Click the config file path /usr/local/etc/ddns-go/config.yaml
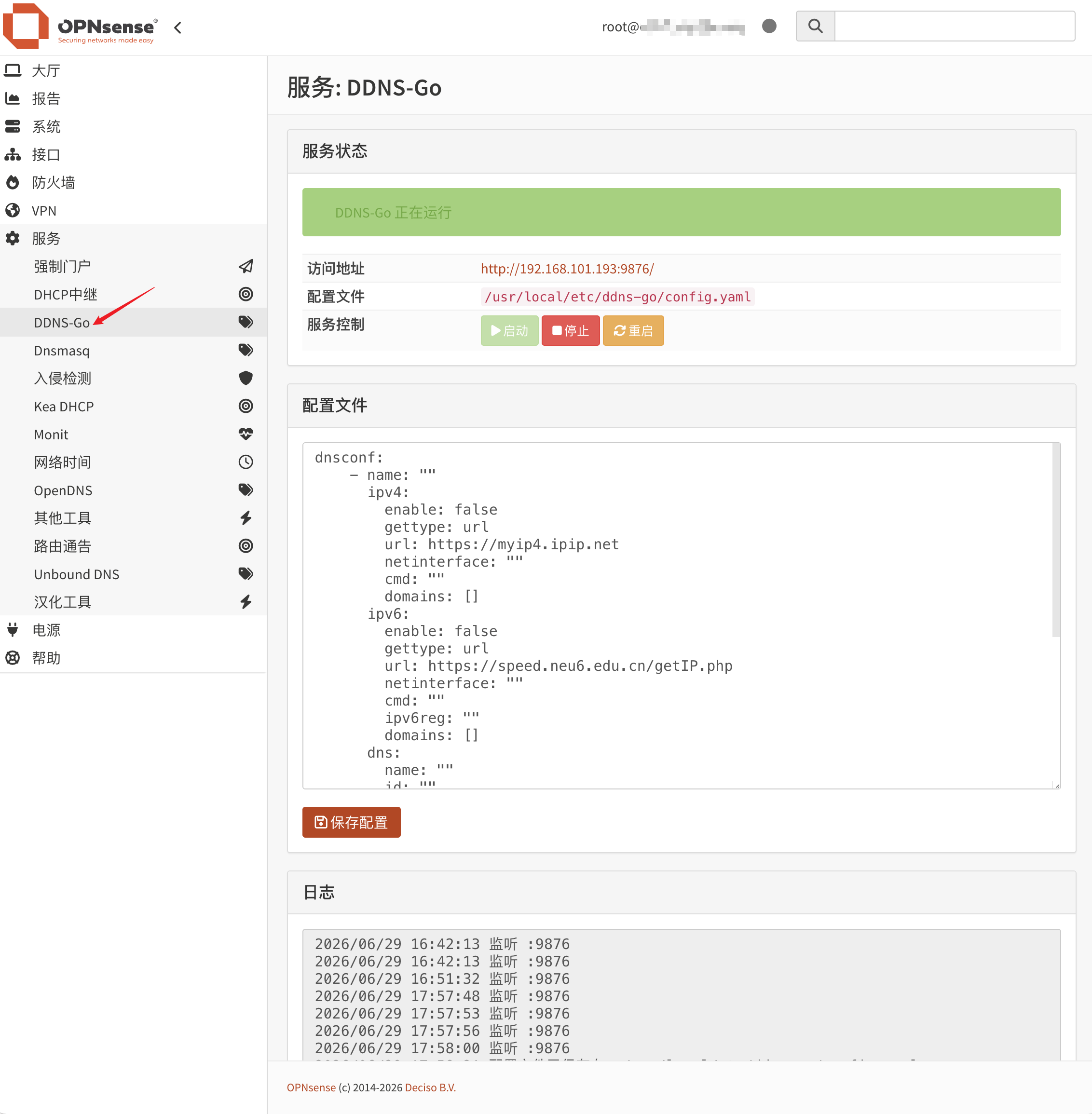This screenshot has width=1092, height=1114. pyautogui.click(x=618, y=297)
